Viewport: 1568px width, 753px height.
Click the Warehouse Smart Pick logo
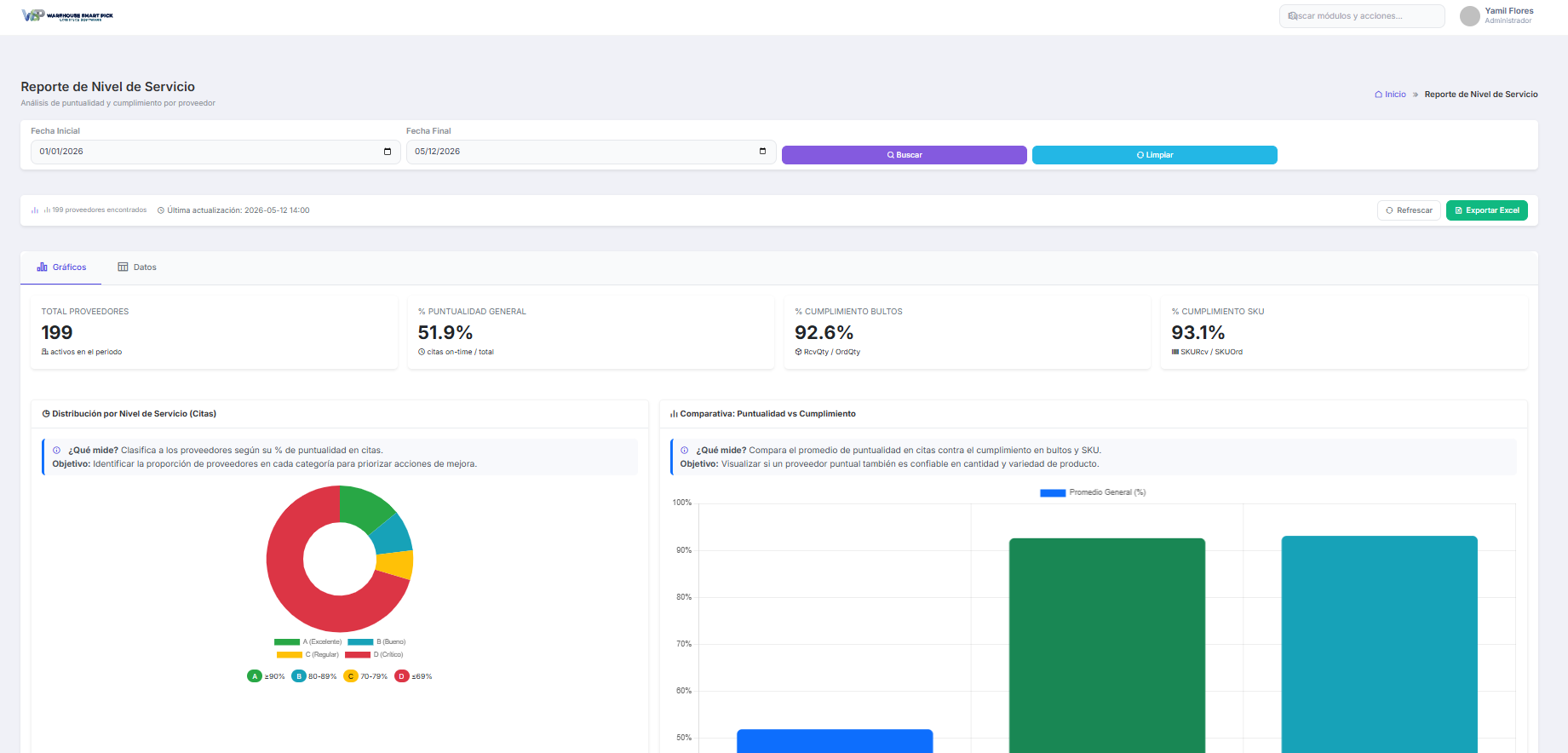coord(67,15)
